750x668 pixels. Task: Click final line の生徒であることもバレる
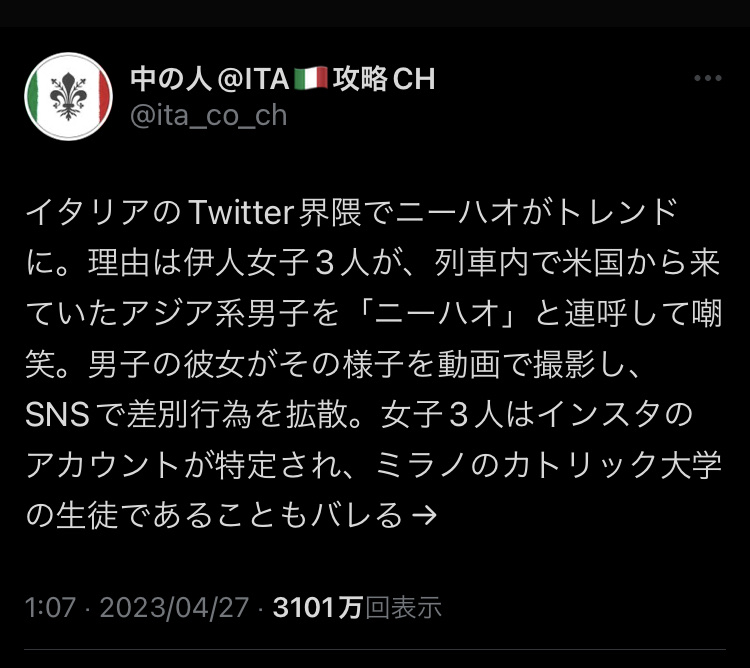[x=214, y=515]
